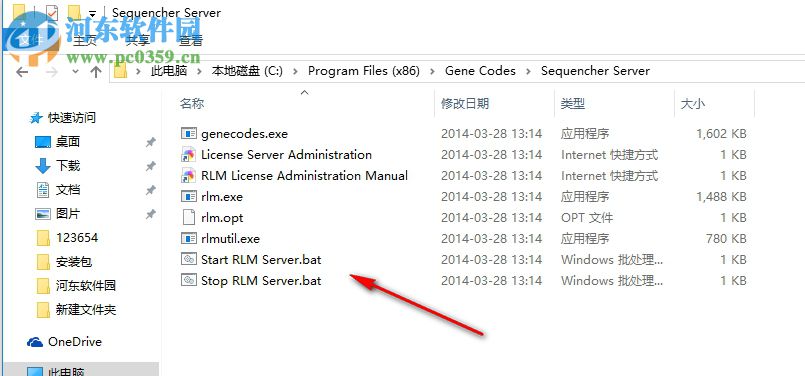Open the recent locations dropdown arrow
This screenshot has height=376, width=805.
[x=75, y=71]
